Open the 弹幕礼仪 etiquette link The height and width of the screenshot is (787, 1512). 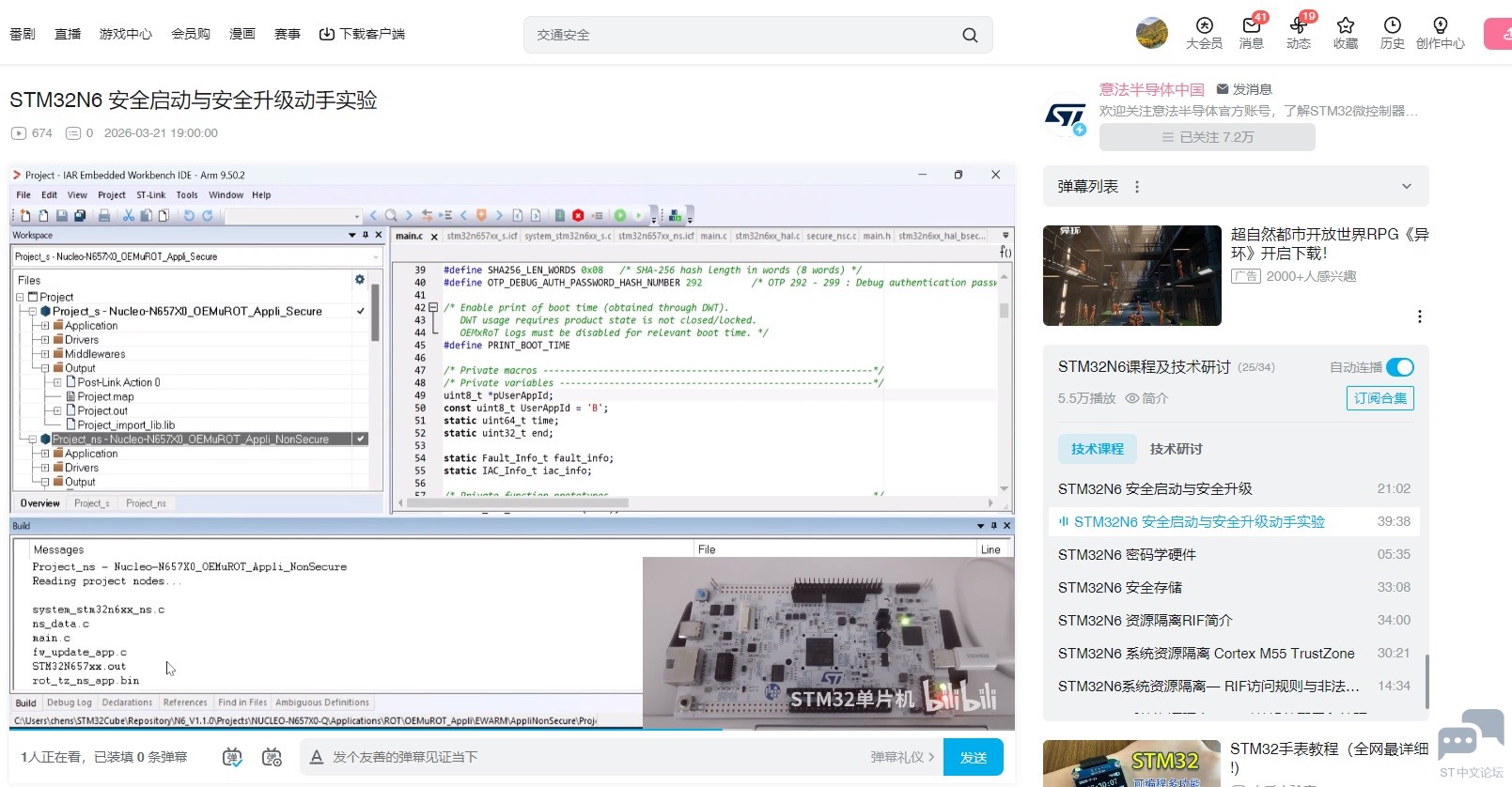click(x=902, y=757)
